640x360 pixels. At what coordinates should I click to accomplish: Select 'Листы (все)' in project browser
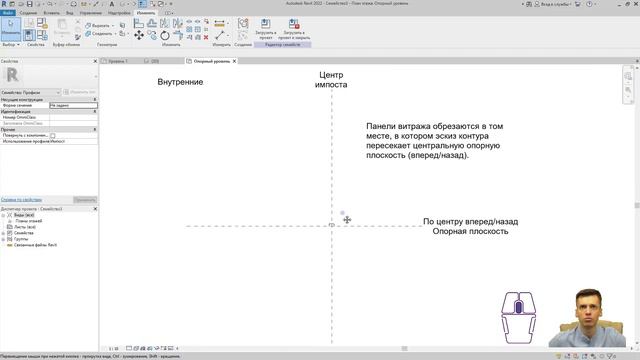coord(25,227)
